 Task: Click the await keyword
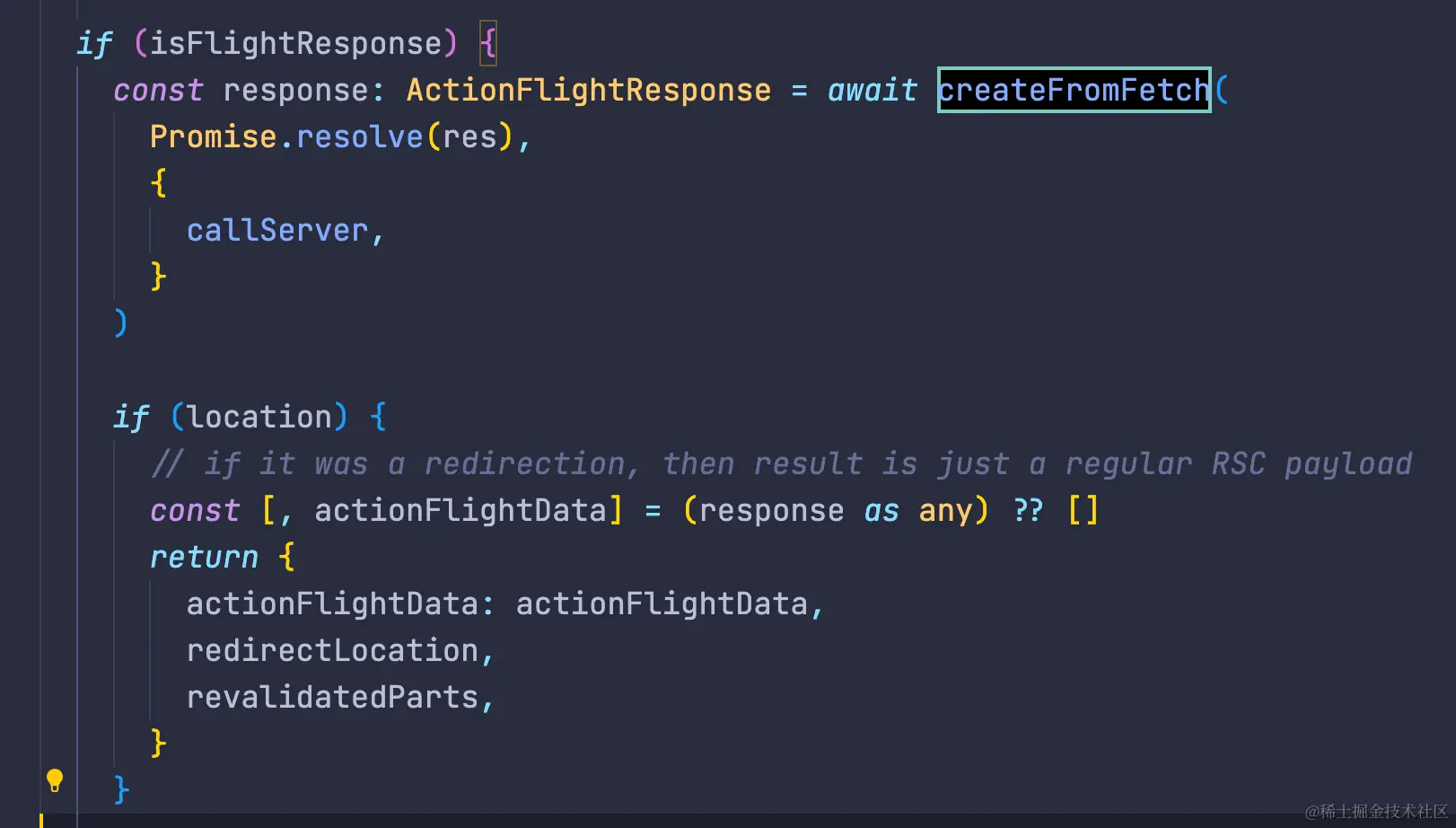point(872,90)
